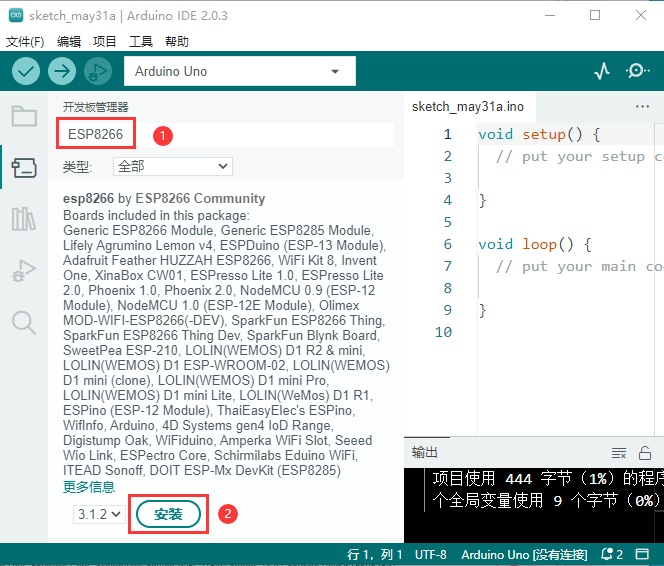Open the 文件(F) menu
The height and width of the screenshot is (566, 664).
click(x=25, y=41)
